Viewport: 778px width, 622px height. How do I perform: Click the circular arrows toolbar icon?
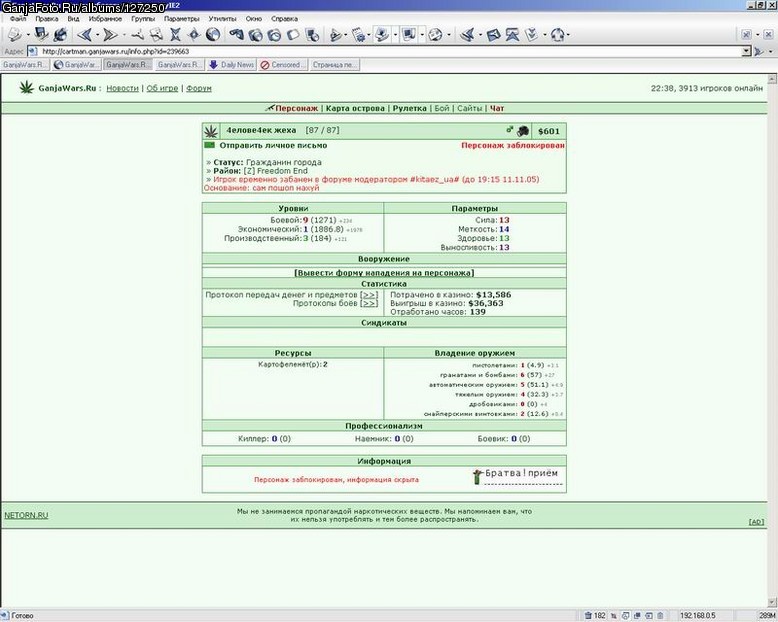coord(558,35)
